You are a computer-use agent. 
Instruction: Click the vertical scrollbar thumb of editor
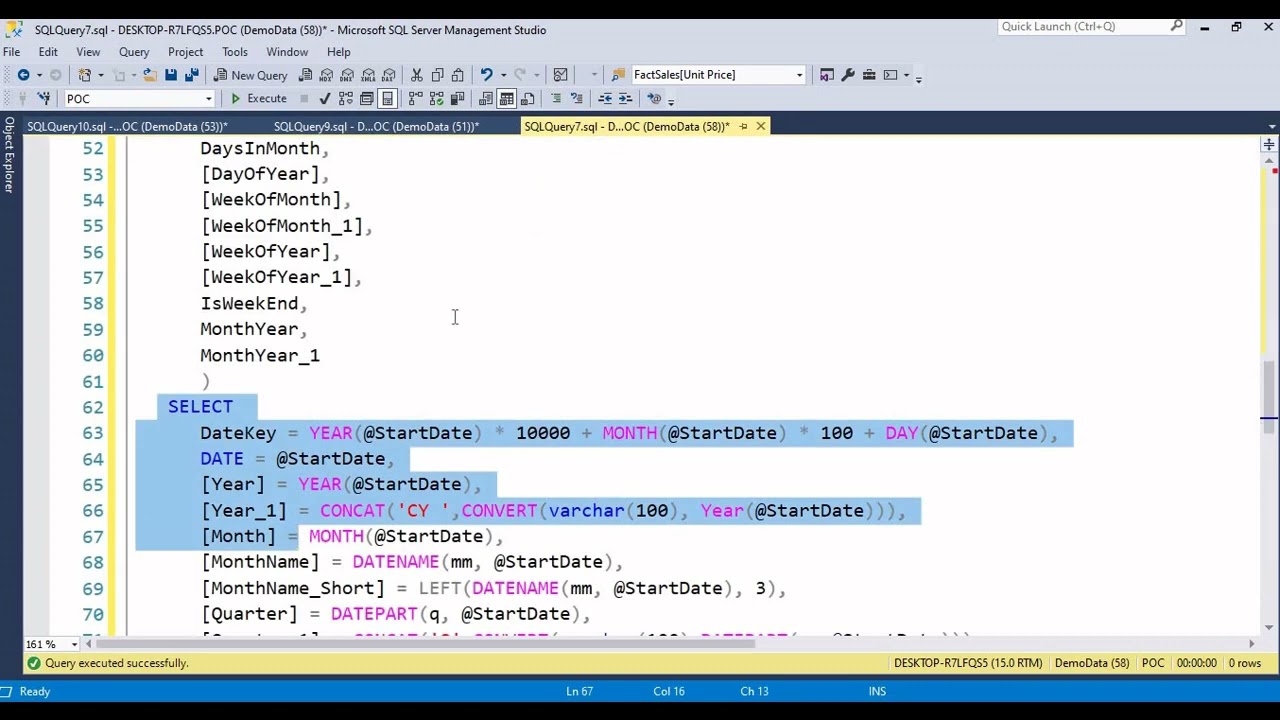coord(1269,396)
